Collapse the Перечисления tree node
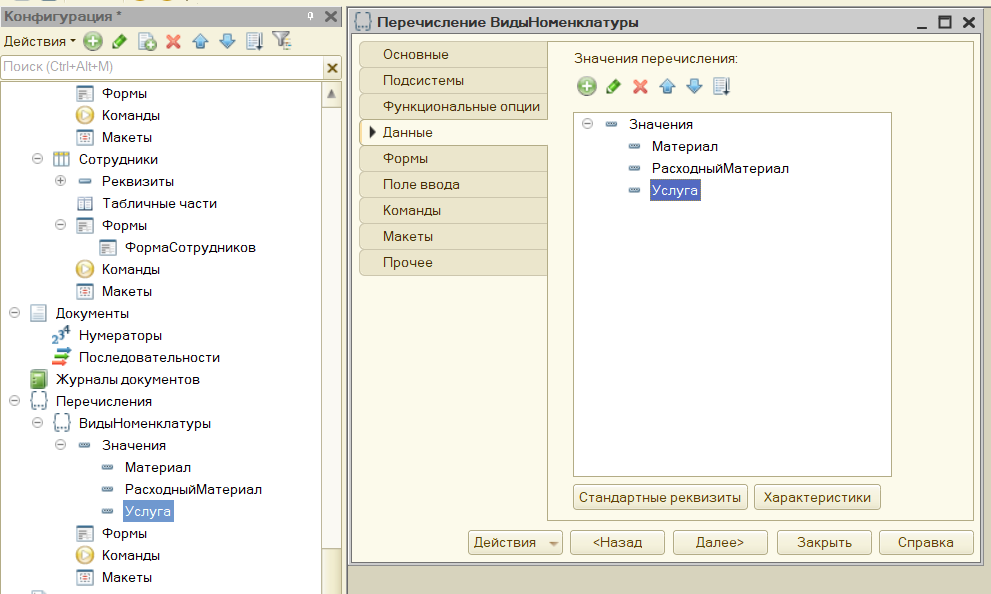The image size is (991, 594). pyautogui.click(x=15, y=401)
